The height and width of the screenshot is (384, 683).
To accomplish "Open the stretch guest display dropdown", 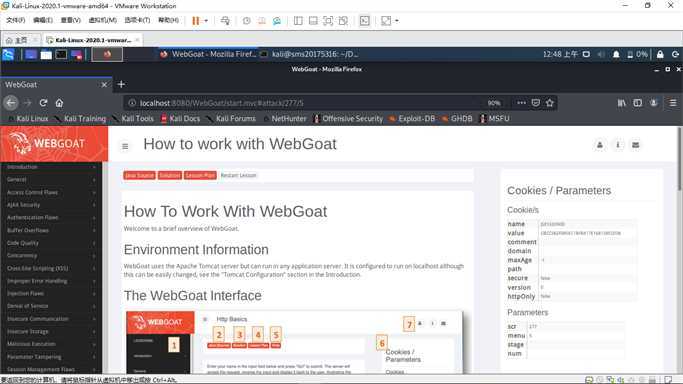I will [x=397, y=20].
